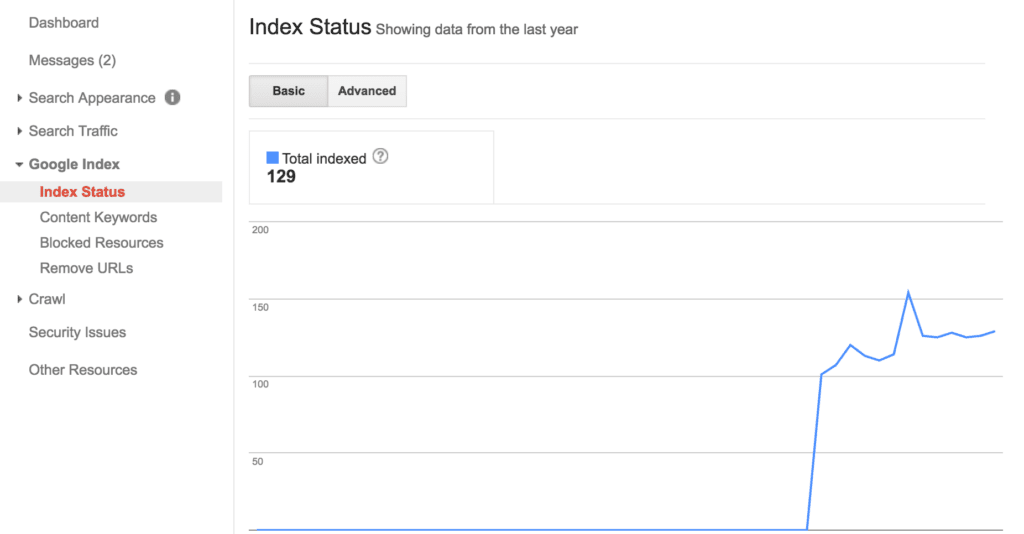Image resolution: width=1024 pixels, height=534 pixels.
Task: Click the 200 axis label
Action: (260, 230)
